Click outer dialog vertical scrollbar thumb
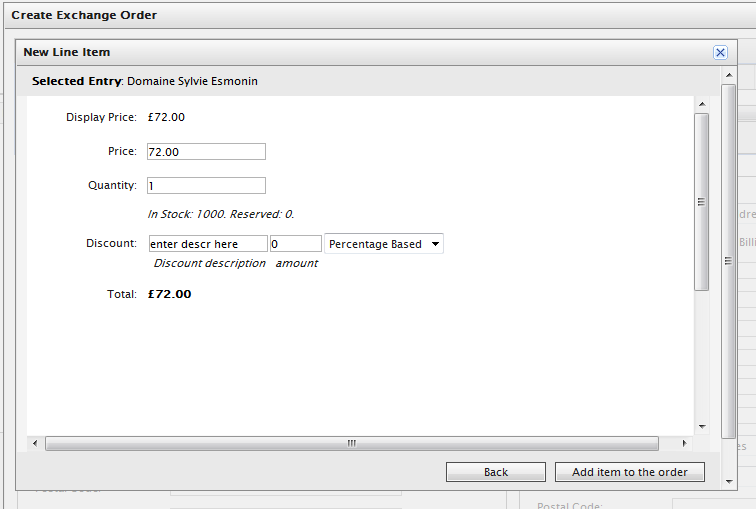The width and height of the screenshot is (756, 509). click(729, 261)
